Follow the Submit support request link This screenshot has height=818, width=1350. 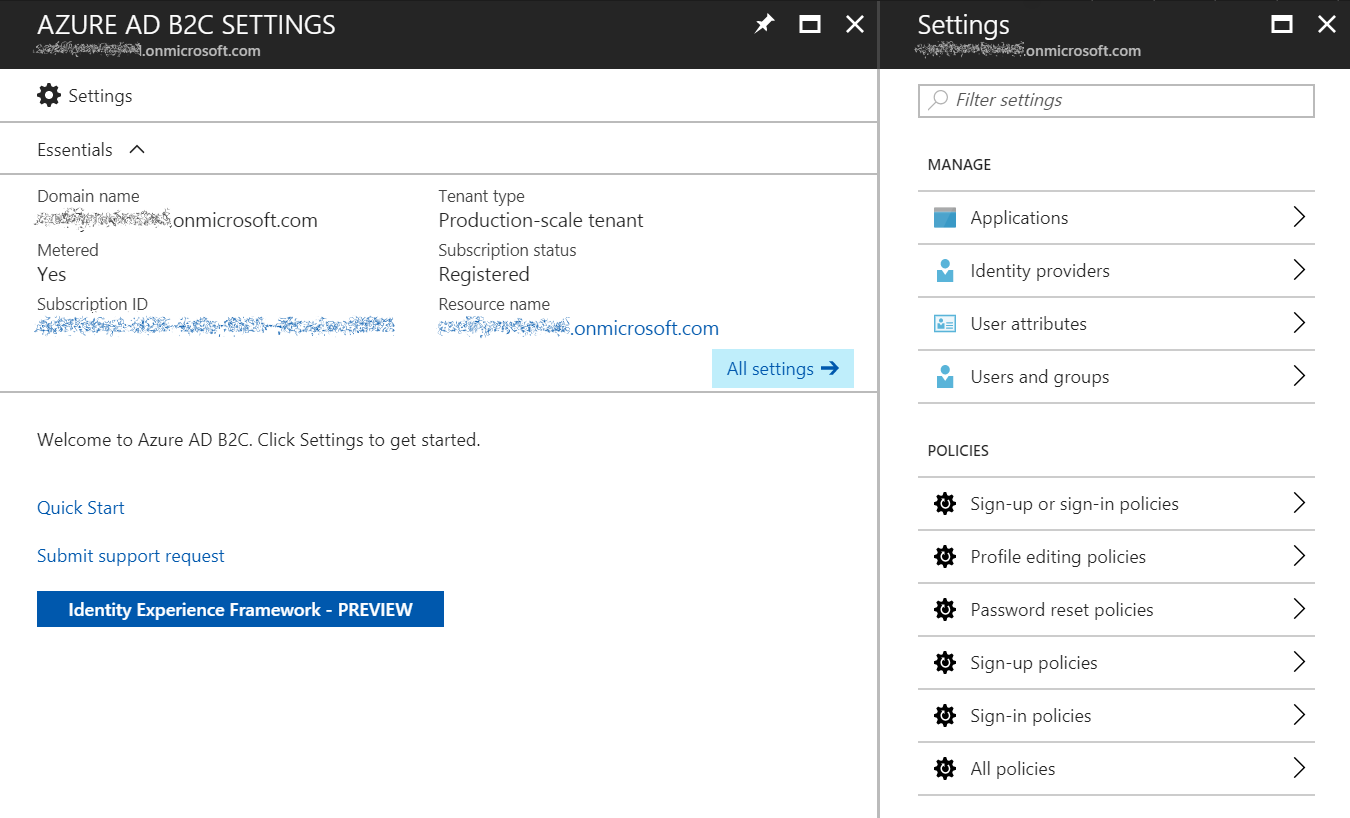click(131, 556)
